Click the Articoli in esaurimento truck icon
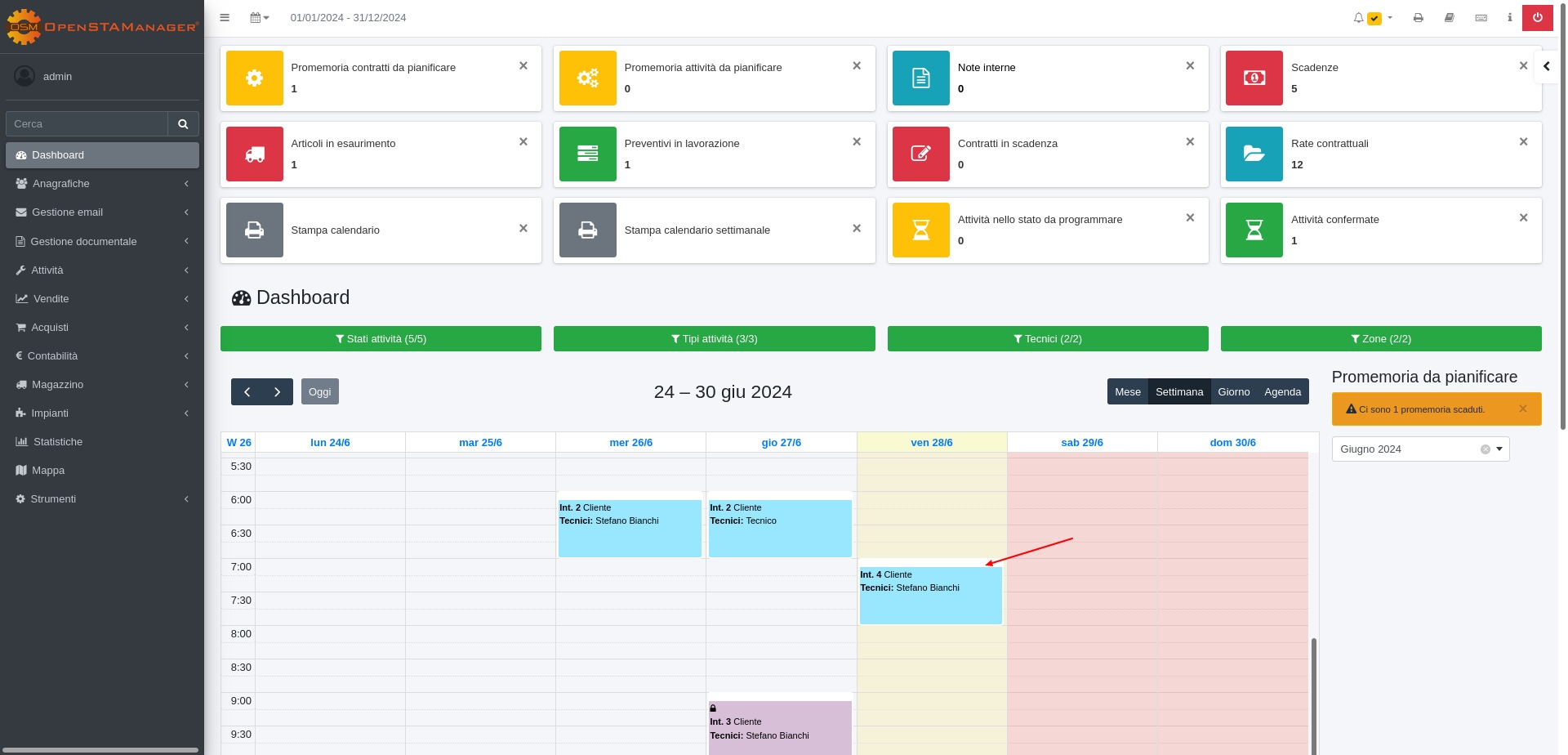The height and width of the screenshot is (755, 1568). 255,154
